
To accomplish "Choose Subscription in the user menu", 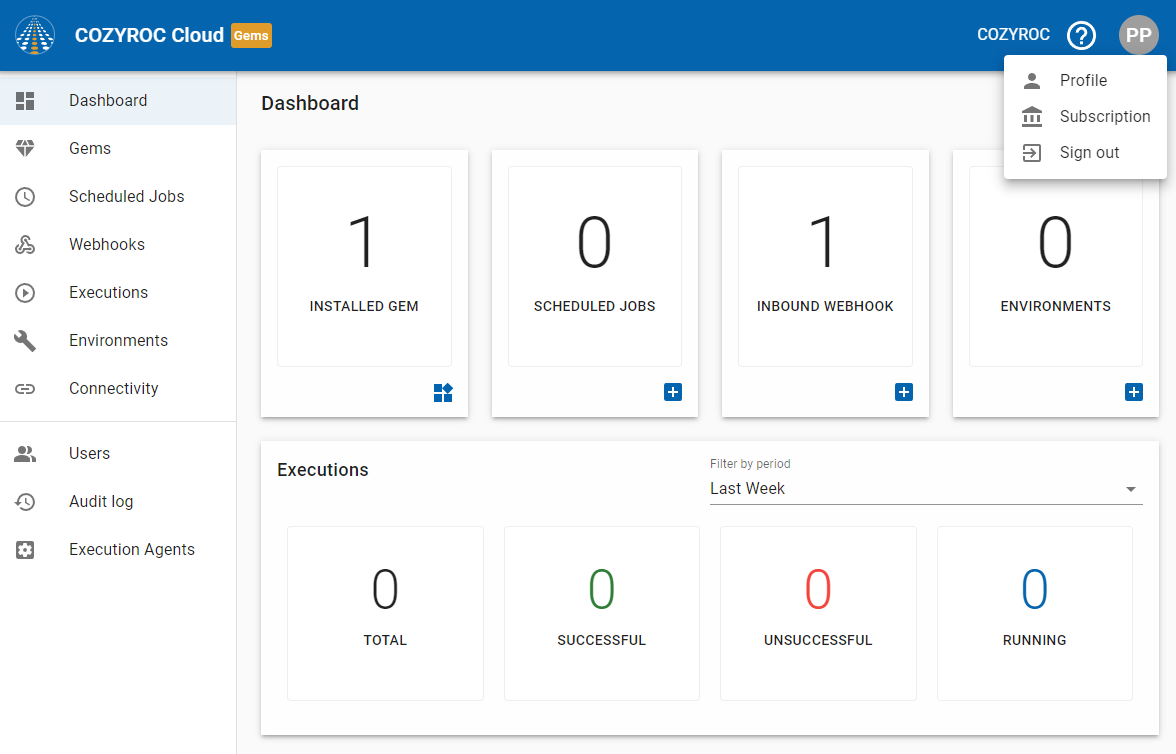I will [1104, 117].
